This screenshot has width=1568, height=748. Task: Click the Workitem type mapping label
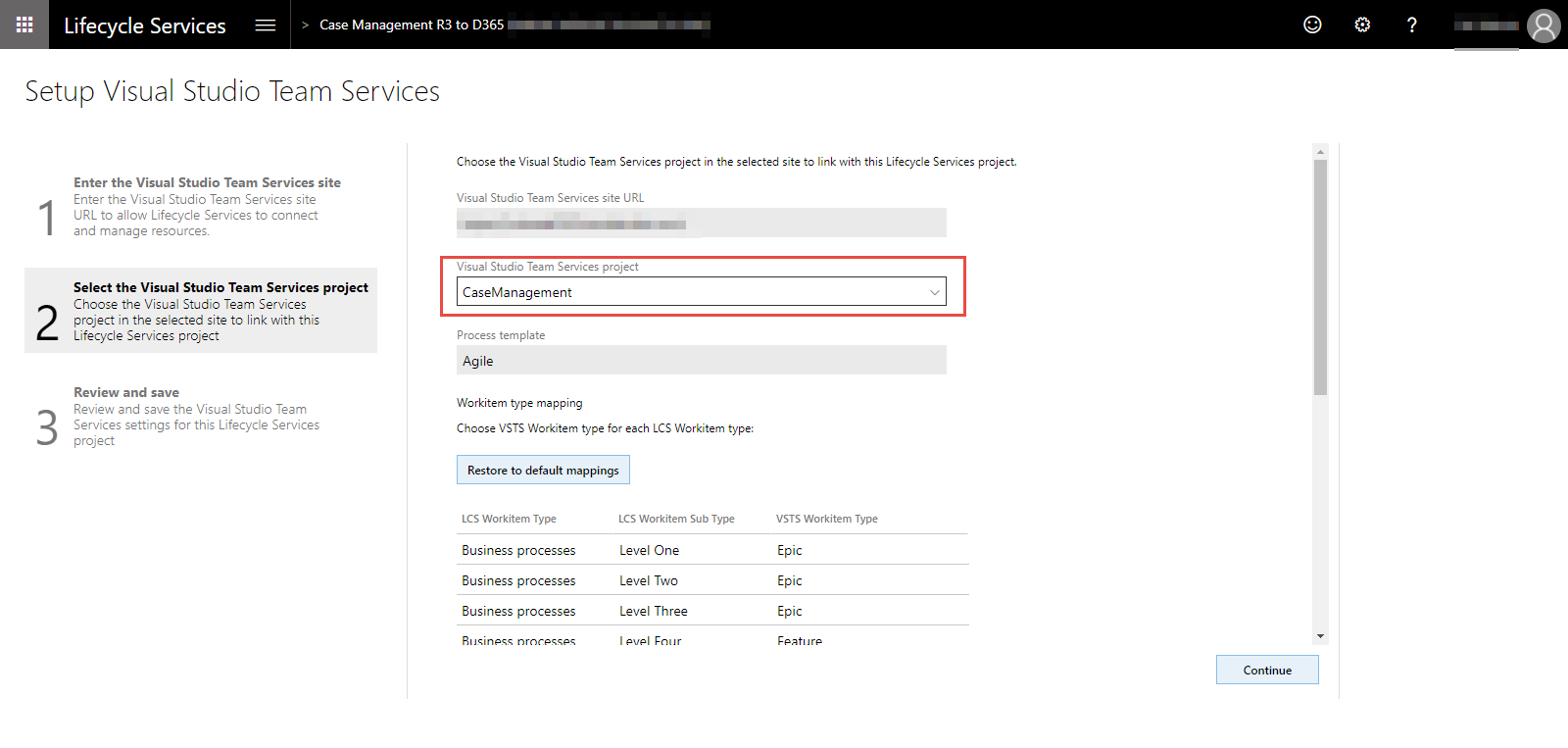tap(519, 403)
